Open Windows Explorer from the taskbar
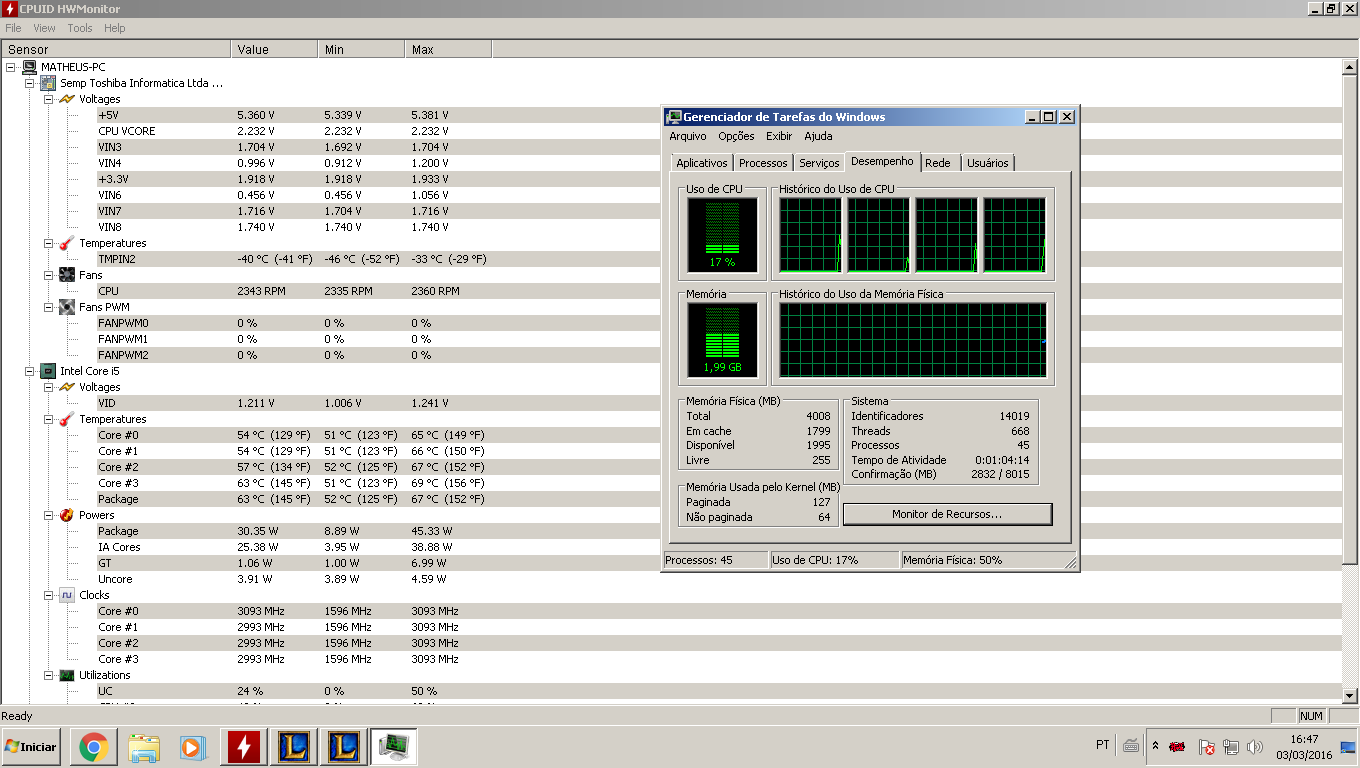The width and height of the screenshot is (1360, 768). 144,747
